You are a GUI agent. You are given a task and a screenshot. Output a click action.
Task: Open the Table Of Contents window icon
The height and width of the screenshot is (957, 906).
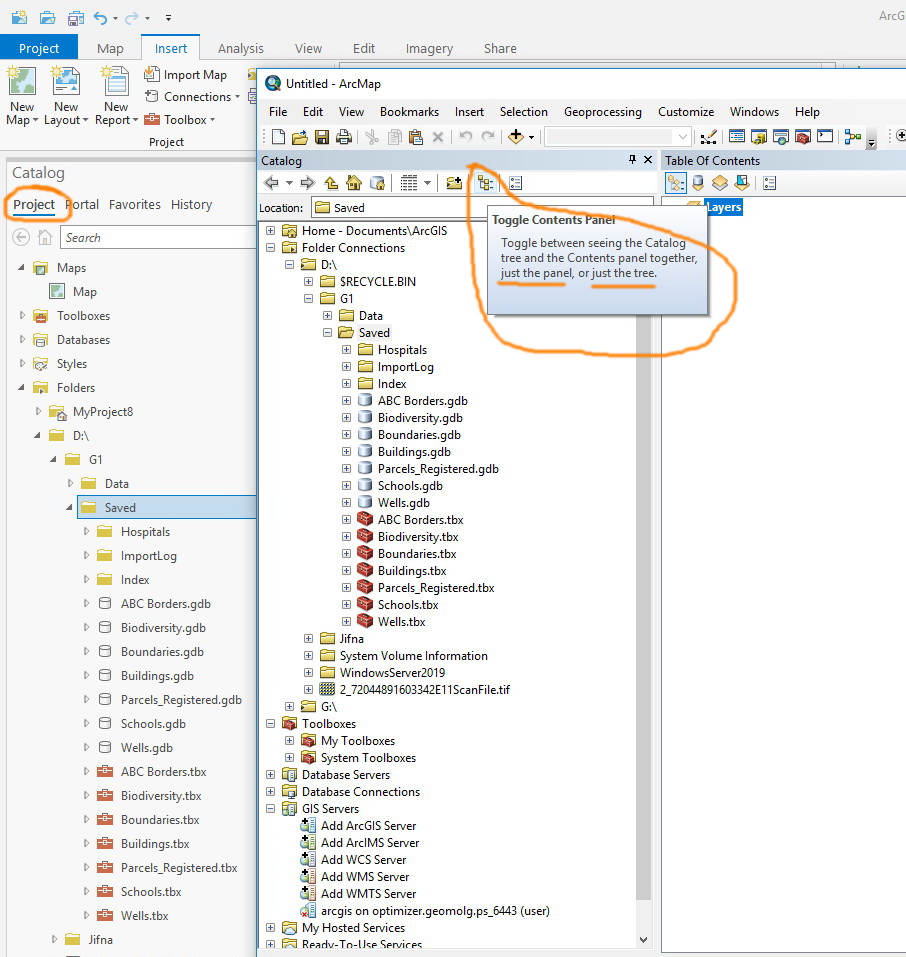pos(737,136)
